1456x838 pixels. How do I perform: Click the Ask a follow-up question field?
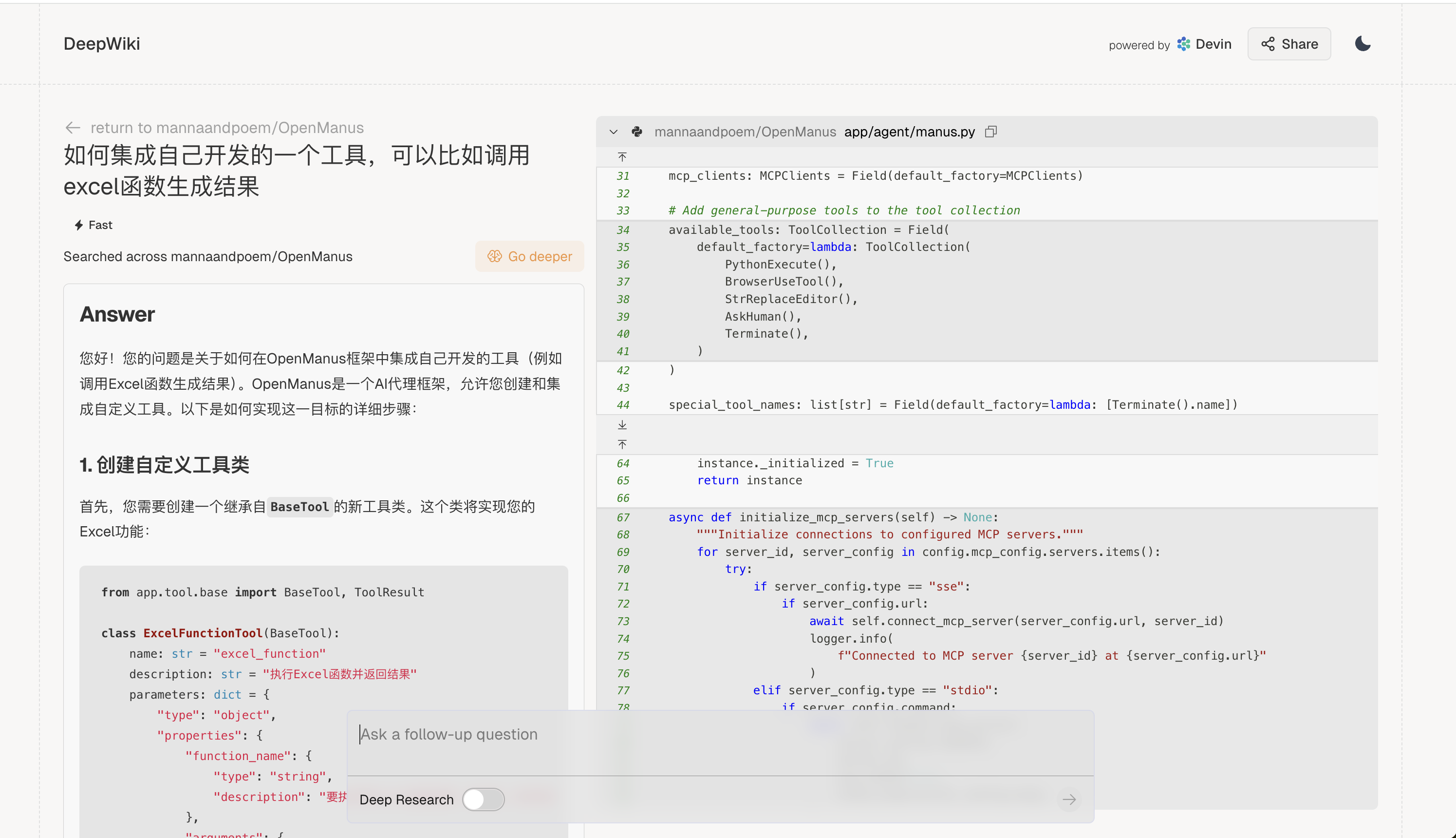[719, 734]
